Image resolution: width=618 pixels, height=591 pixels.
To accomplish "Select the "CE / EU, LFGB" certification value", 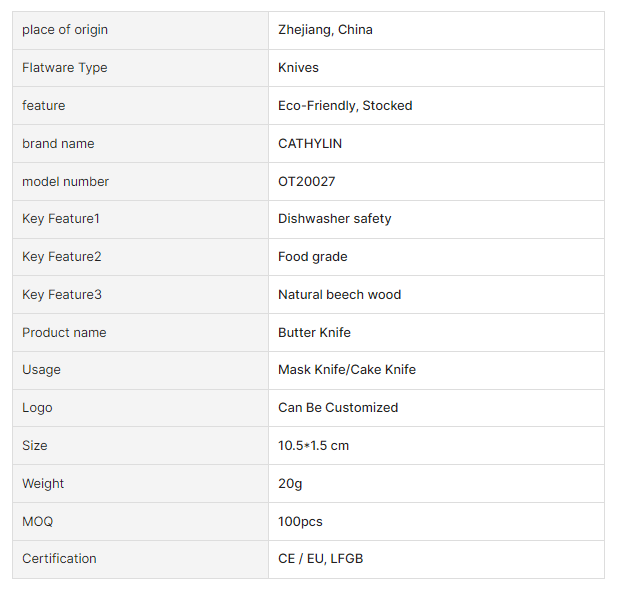I will tap(320, 559).
